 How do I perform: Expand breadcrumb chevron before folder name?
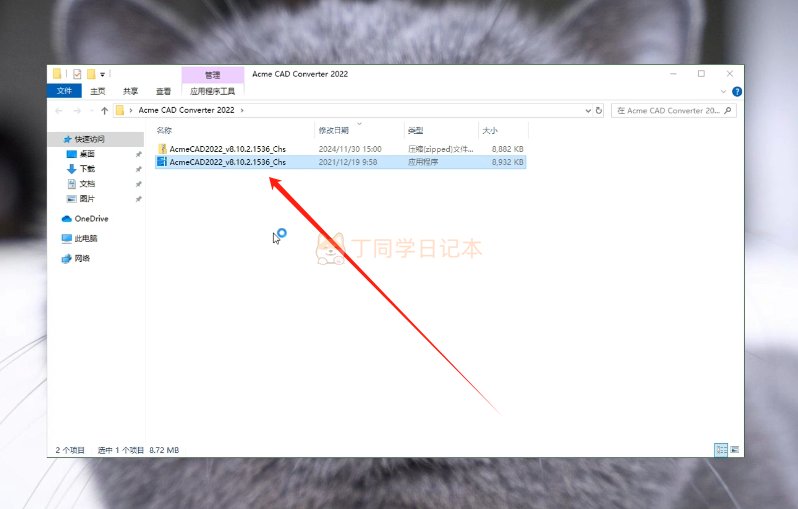coord(131,110)
